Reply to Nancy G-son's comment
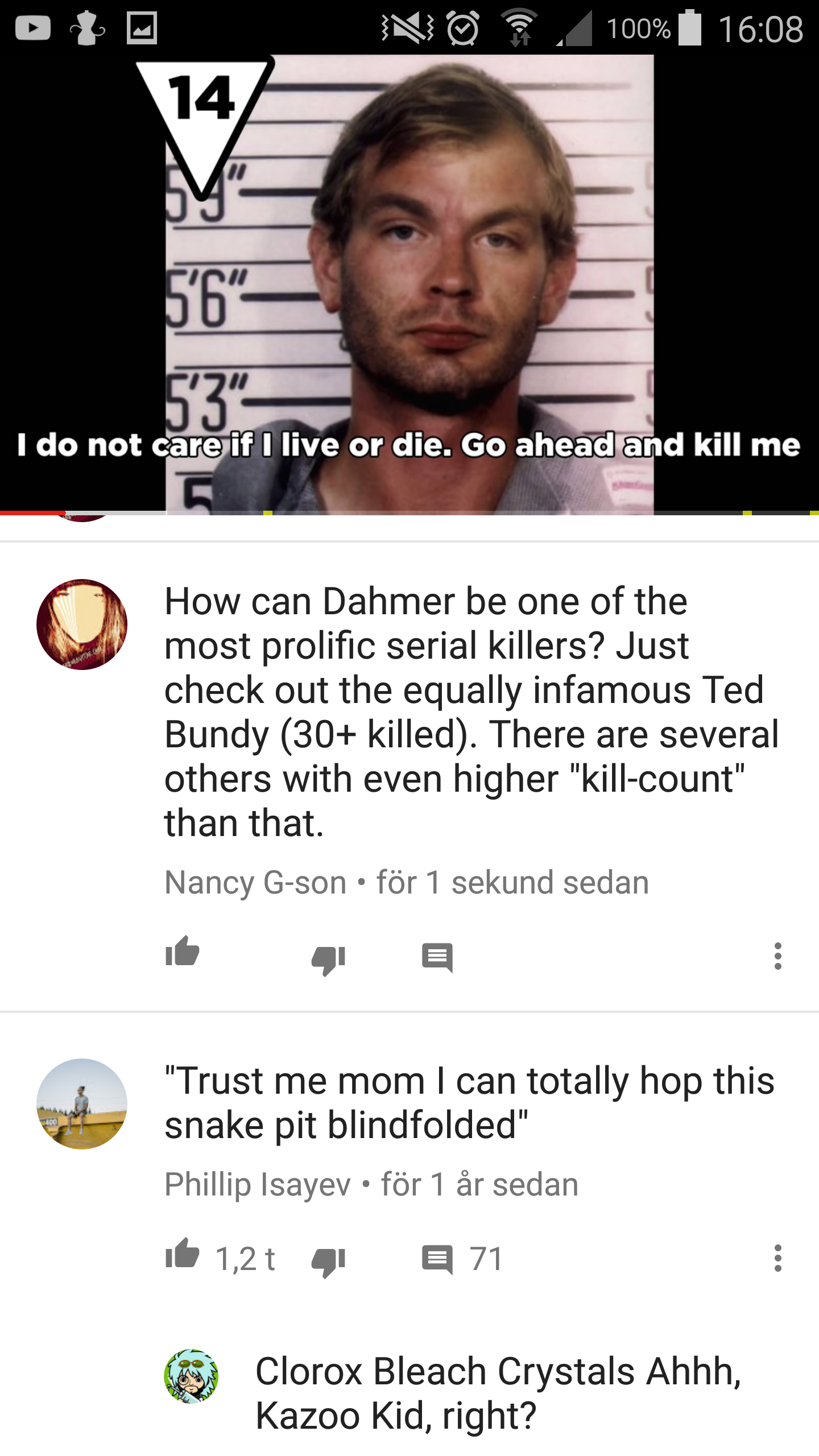819x1456 pixels. [x=437, y=958]
